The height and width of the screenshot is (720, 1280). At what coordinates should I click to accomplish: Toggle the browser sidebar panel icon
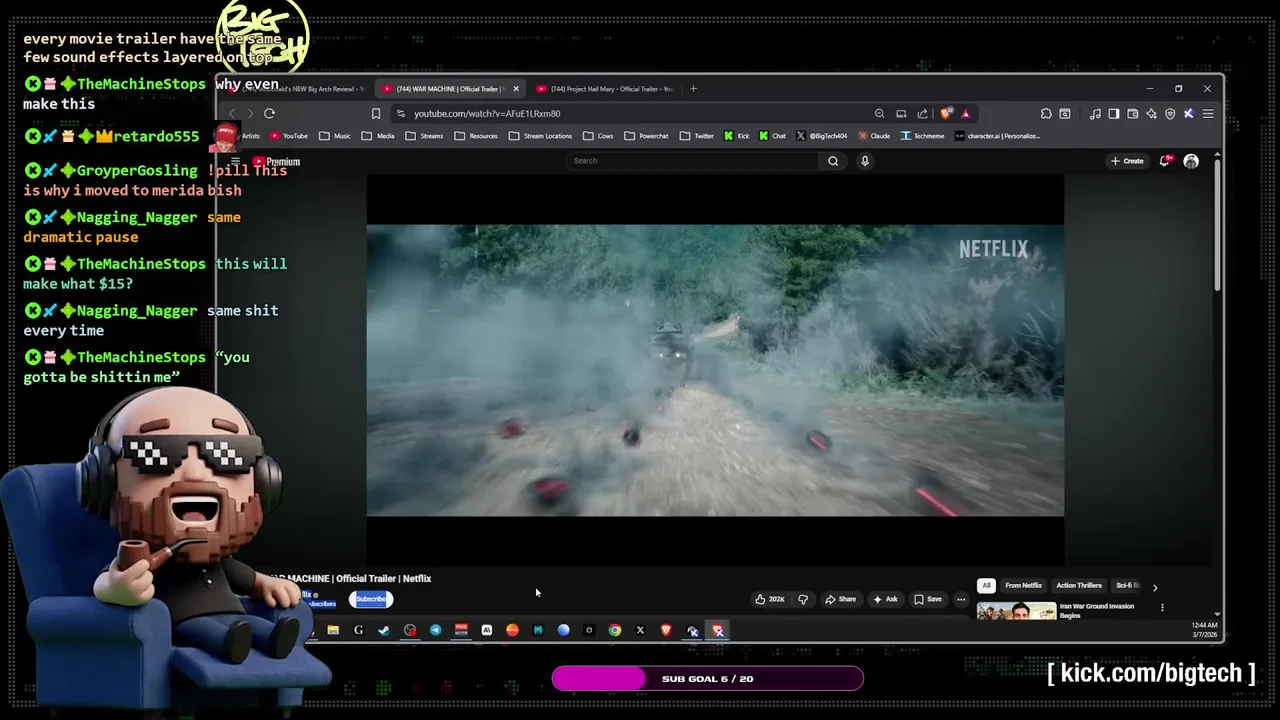[1114, 114]
